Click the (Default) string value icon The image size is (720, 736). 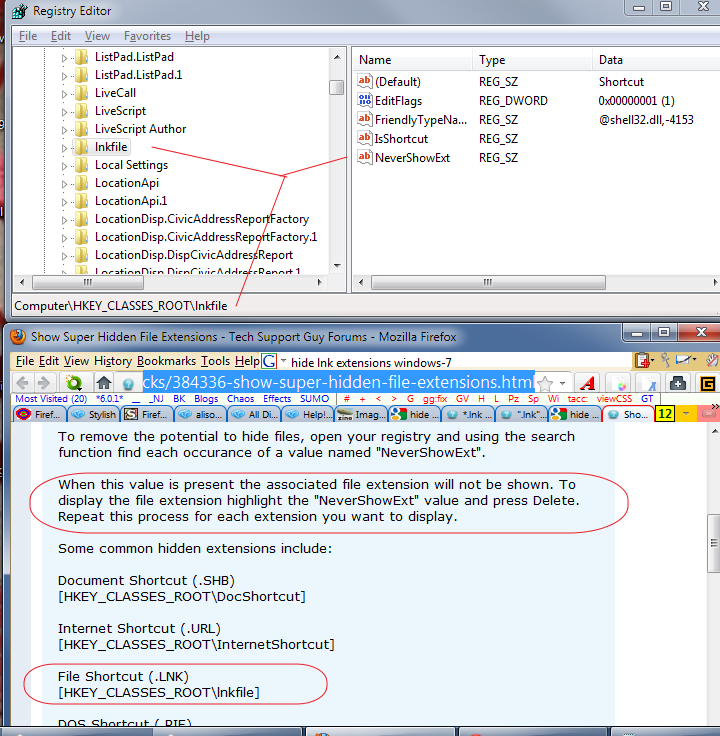pyautogui.click(x=365, y=81)
